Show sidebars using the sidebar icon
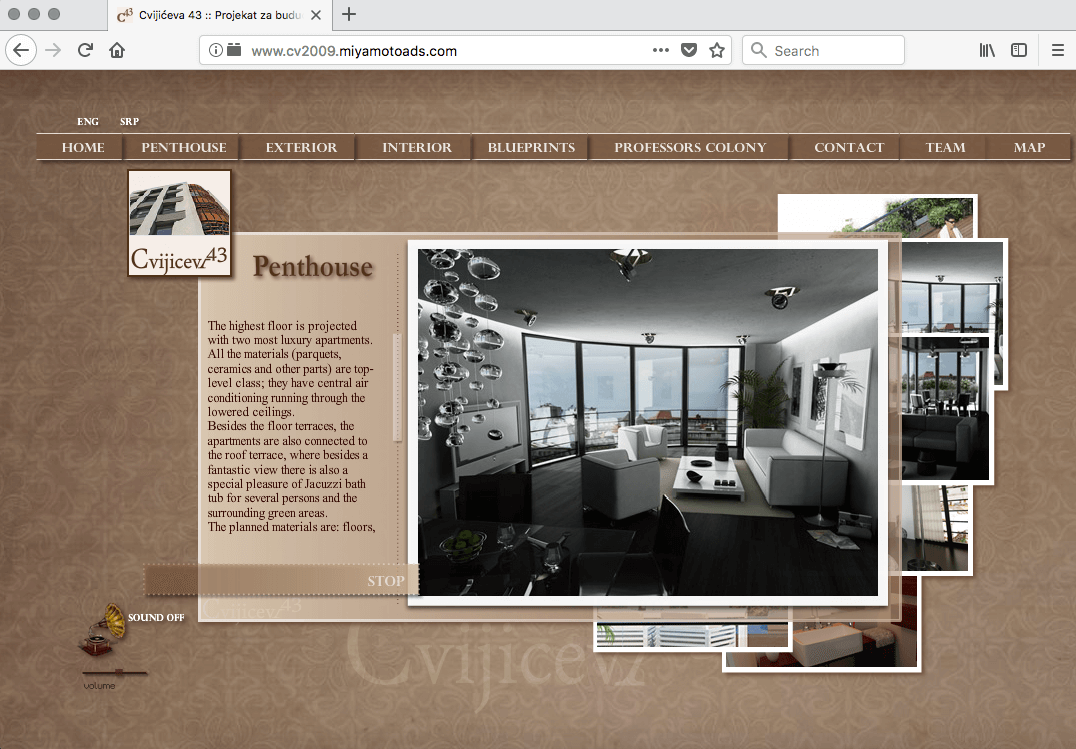The image size is (1076, 749). coord(1018,50)
